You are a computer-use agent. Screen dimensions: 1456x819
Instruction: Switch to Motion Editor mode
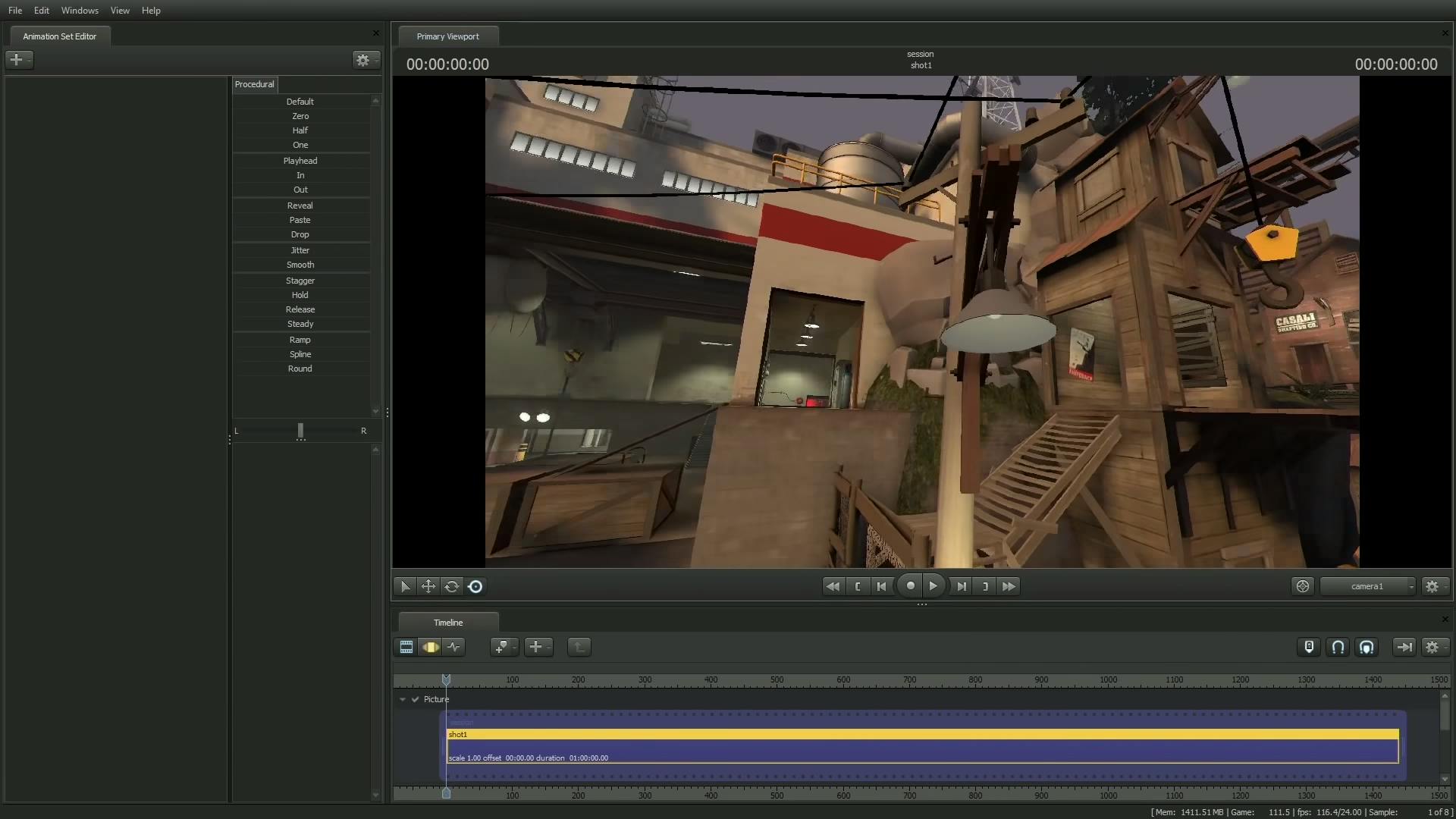[x=430, y=647]
